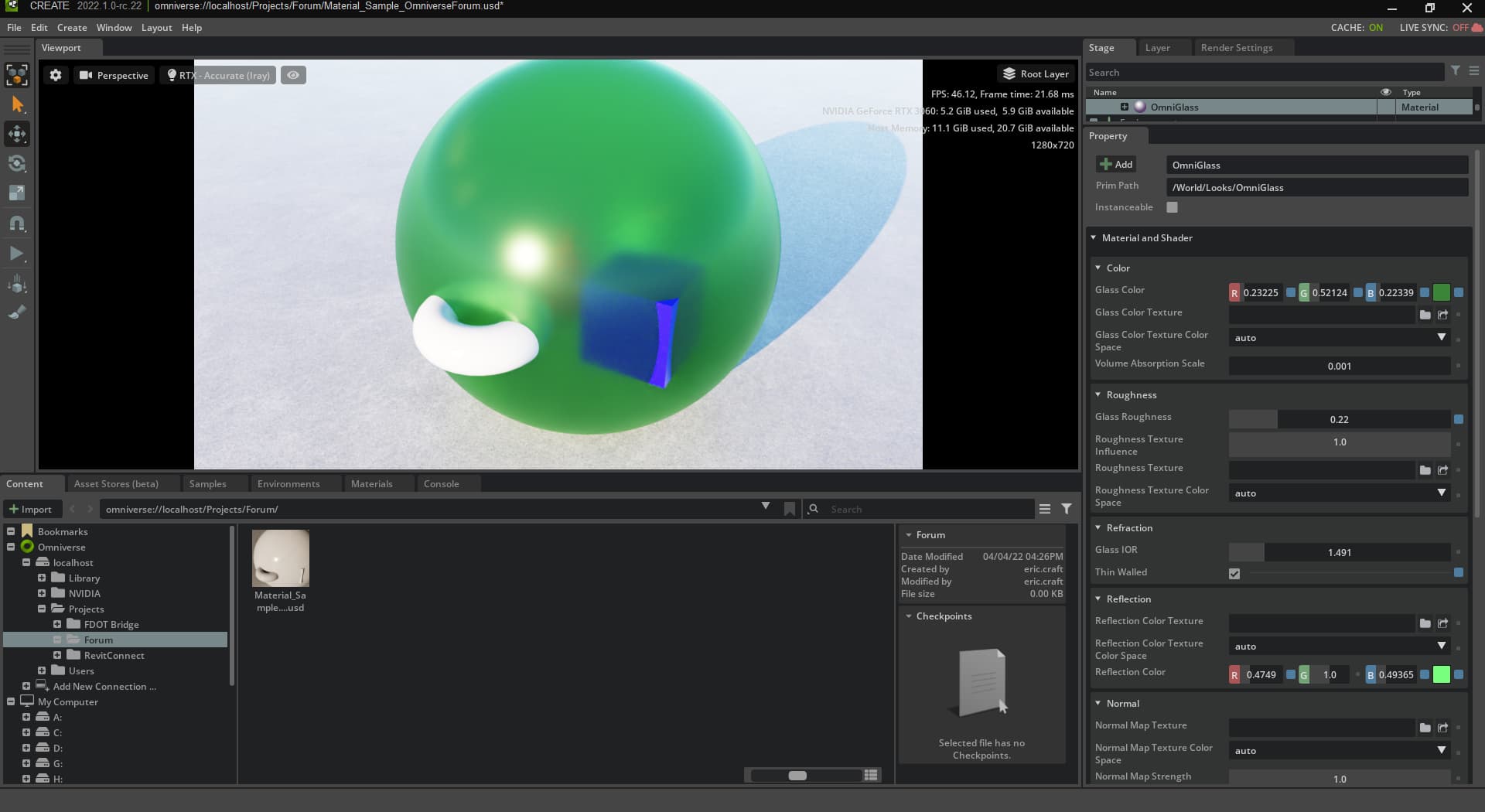
Task: Open viewport settings gear
Action: [x=56, y=75]
